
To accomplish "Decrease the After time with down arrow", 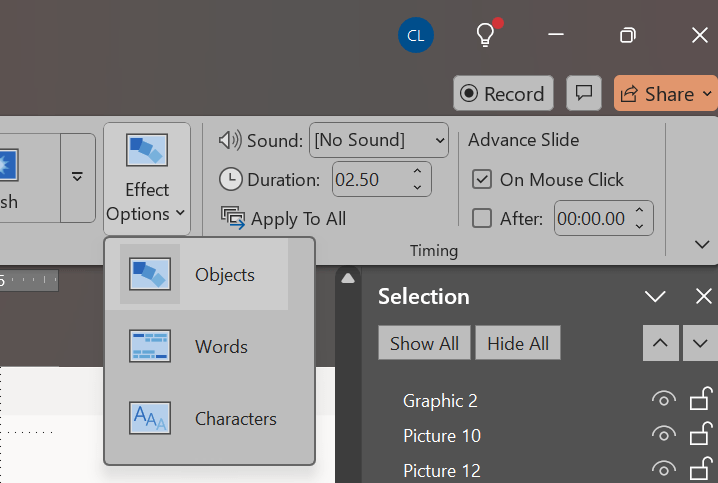I will tap(640, 226).
